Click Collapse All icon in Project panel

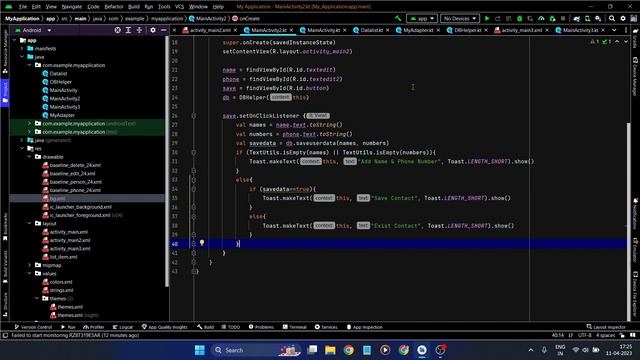pyautogui.click(x=139, y=30)
